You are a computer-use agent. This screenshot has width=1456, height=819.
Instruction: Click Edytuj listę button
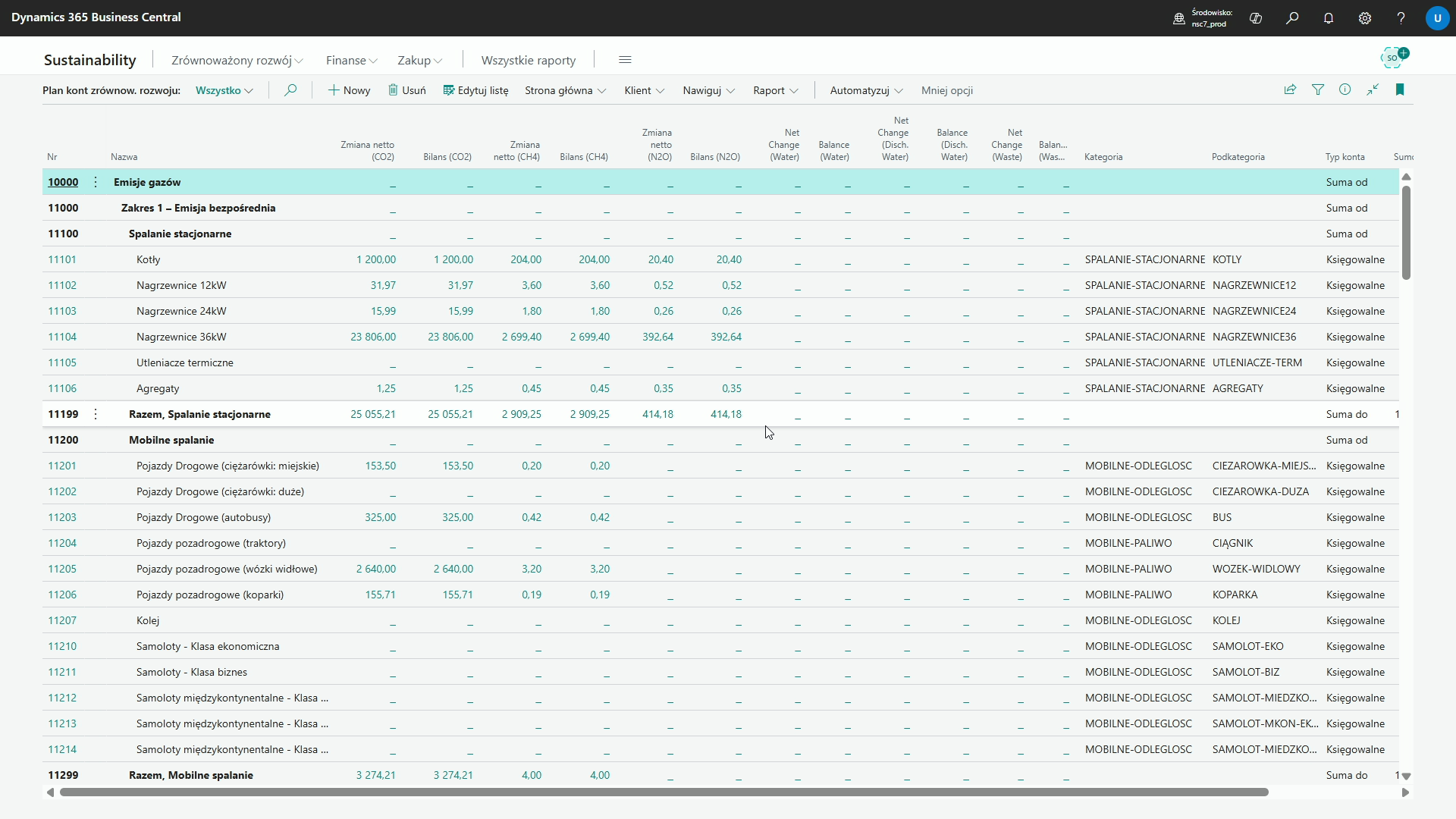click(x=475, y=90)
